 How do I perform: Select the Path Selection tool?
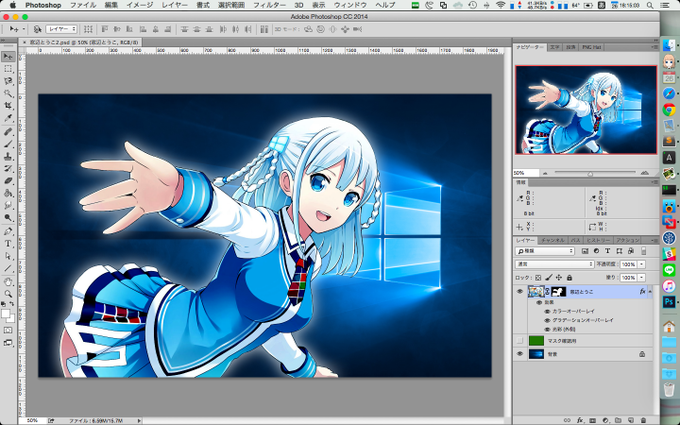[x=8, y=256]
